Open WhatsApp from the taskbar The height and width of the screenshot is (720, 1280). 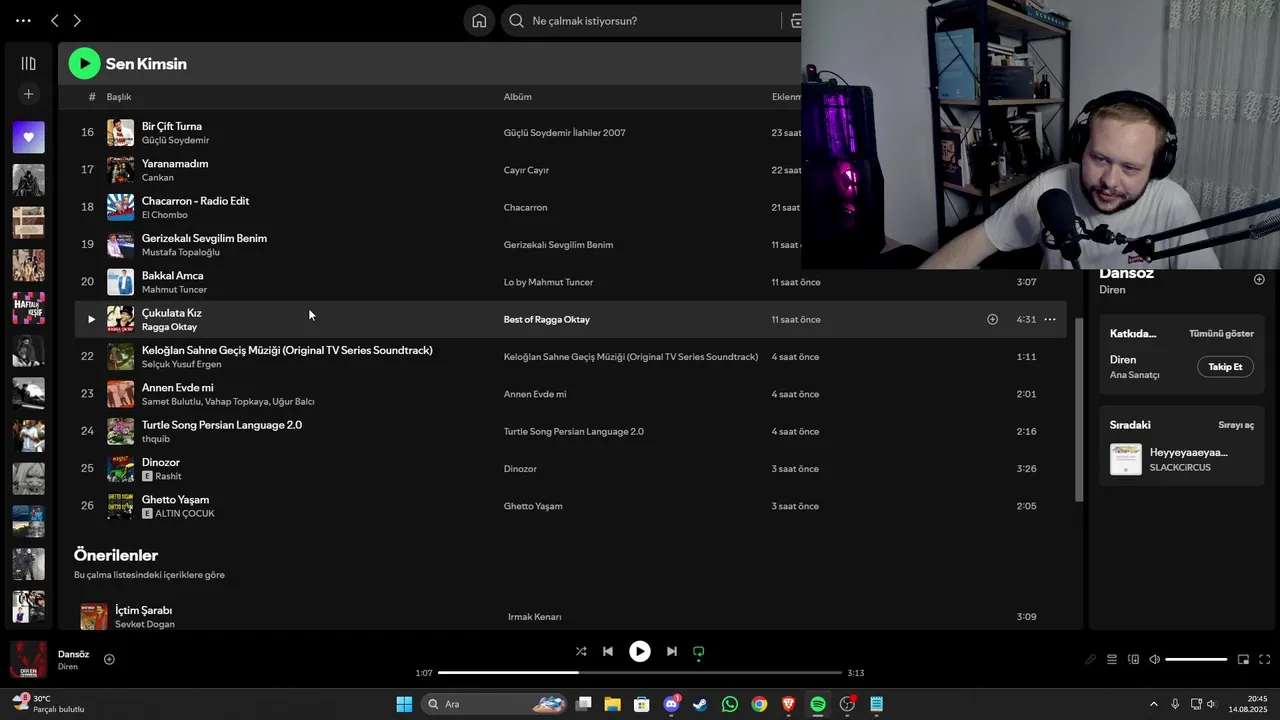[730, 704]
